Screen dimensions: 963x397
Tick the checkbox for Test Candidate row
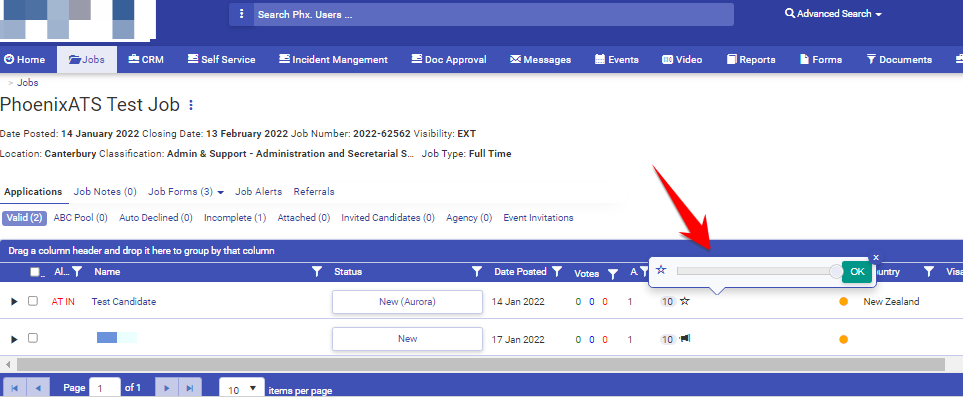33,301
